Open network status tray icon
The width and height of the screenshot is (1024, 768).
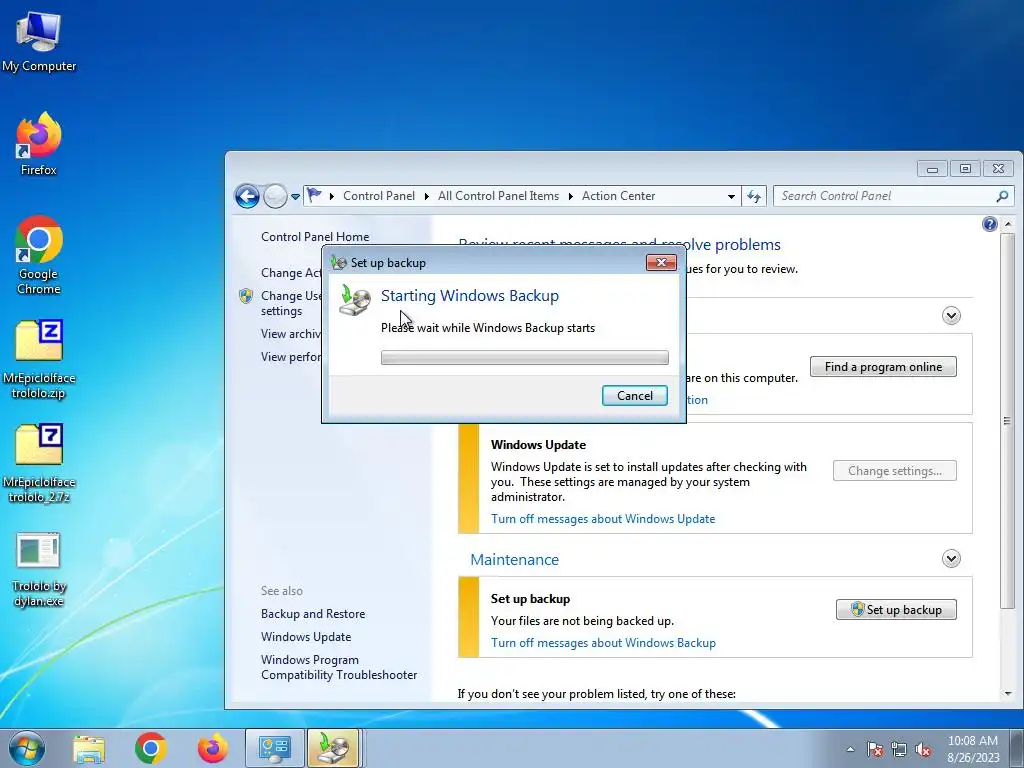coord(899,749)
